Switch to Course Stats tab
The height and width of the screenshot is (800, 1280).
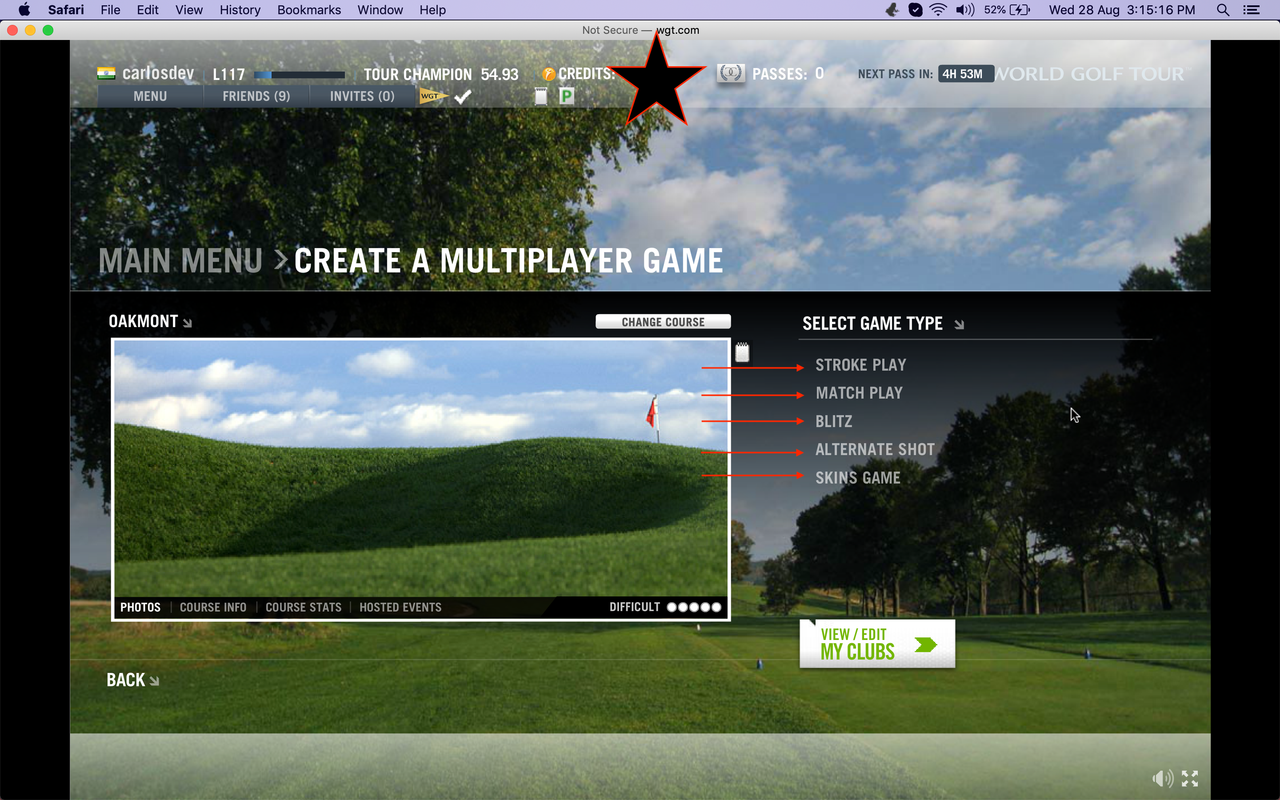click(x=303, y=607)
